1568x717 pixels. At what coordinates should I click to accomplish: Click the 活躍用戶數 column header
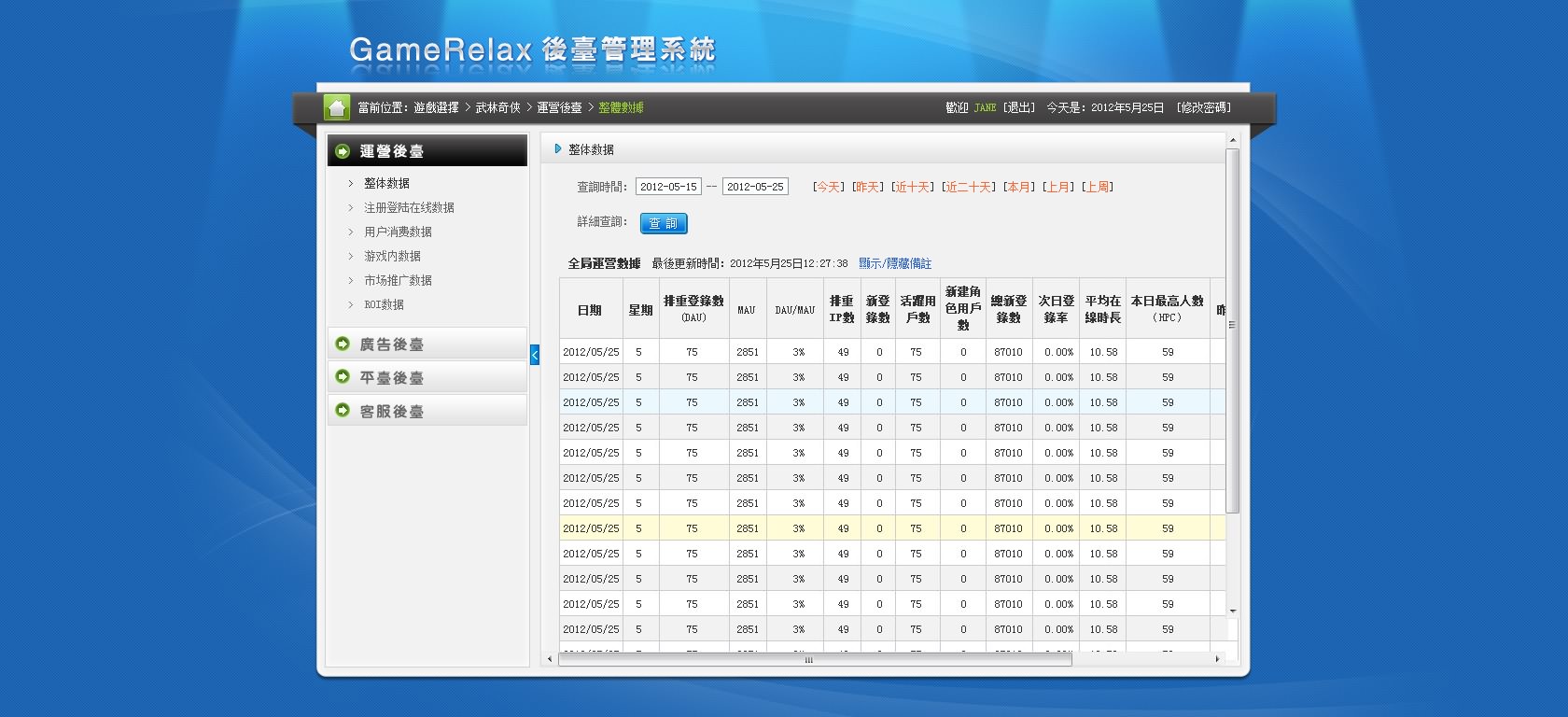917,309
